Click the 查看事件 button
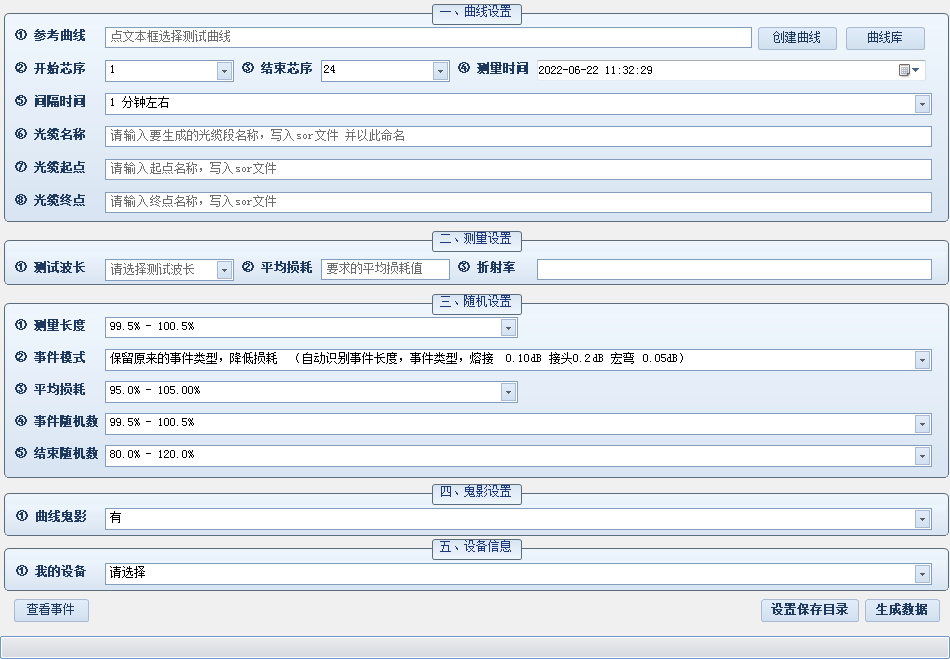 point(51,610)
